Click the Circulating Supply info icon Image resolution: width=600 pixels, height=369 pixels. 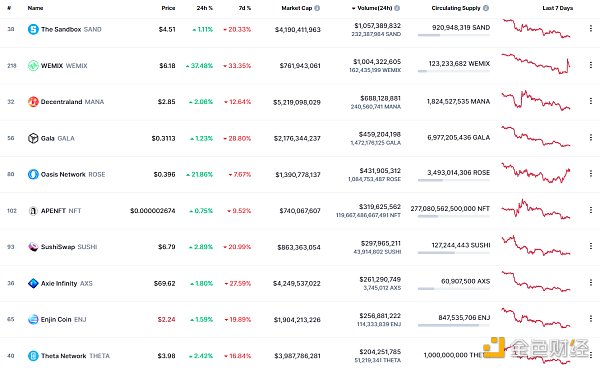(x=486, y=8)
